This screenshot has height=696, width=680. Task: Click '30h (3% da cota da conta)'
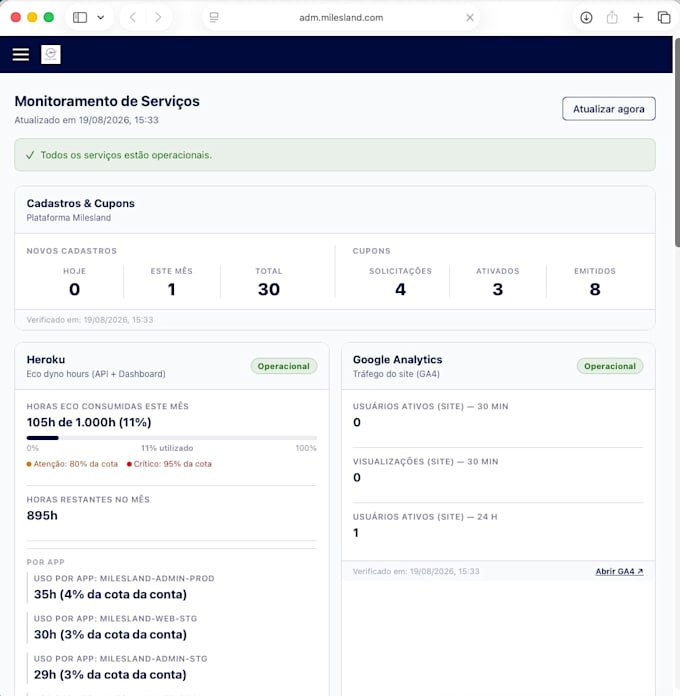coord(110,634)
